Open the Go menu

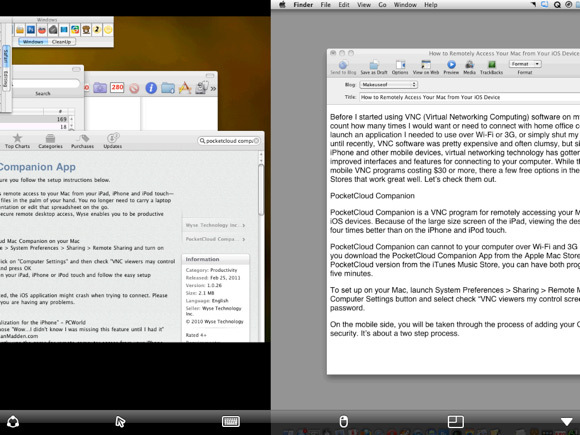pos(382,5)
